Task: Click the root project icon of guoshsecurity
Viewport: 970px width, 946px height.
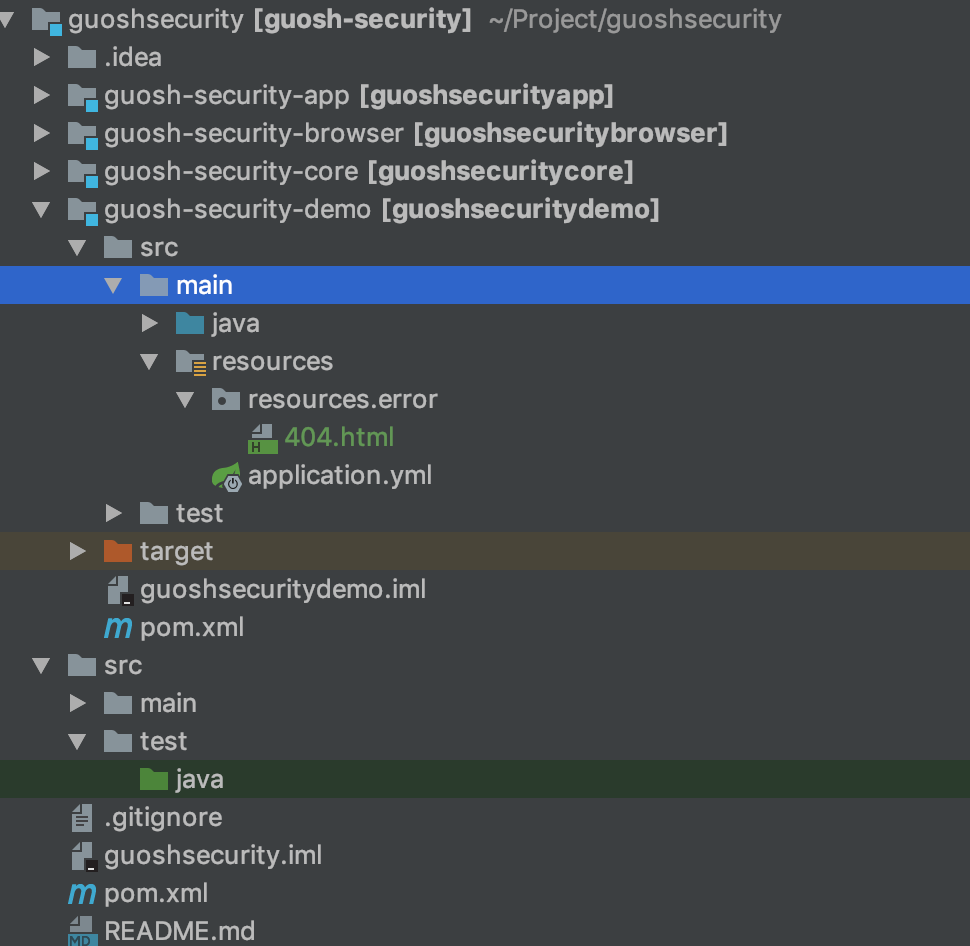Action: click(x=47, y=18)
